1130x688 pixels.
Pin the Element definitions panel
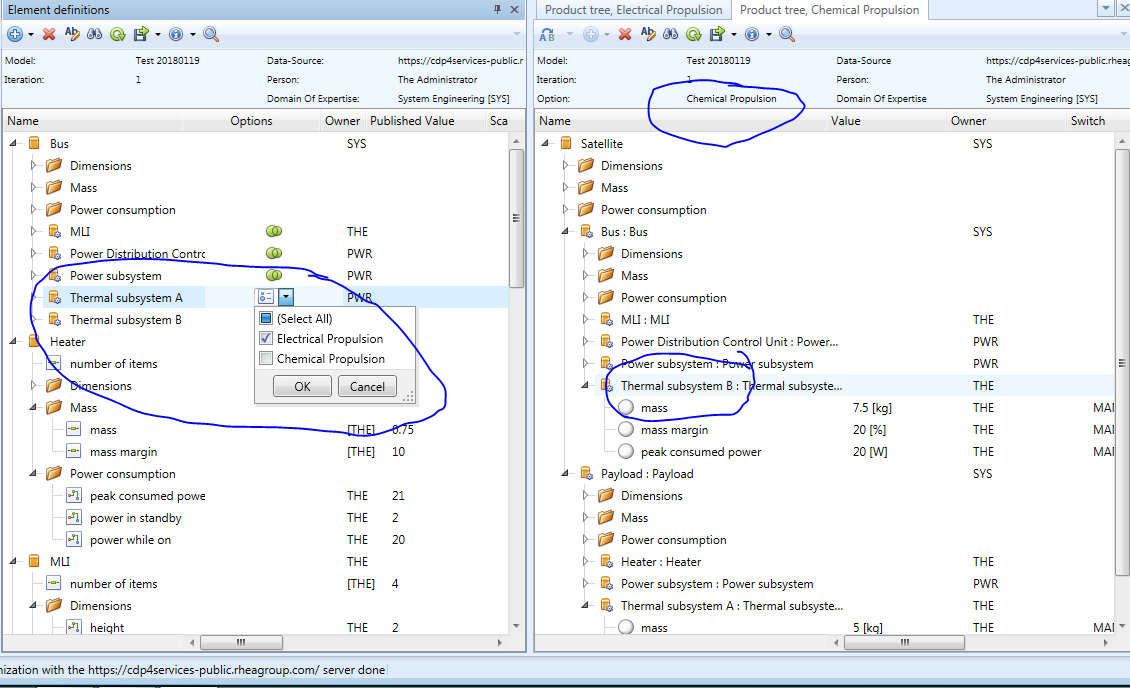point(497,10)
